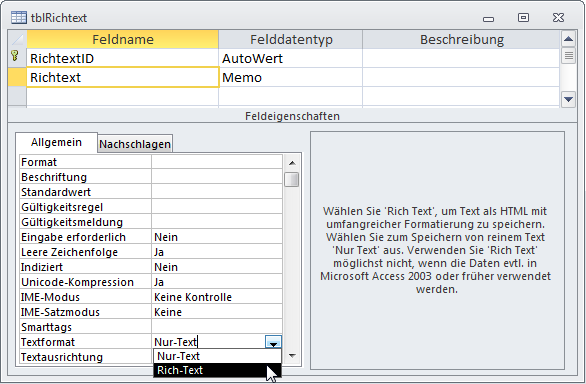The image size is (586, 384).
Task: Click the Textausrichtung property label
Action: point(62,357)
